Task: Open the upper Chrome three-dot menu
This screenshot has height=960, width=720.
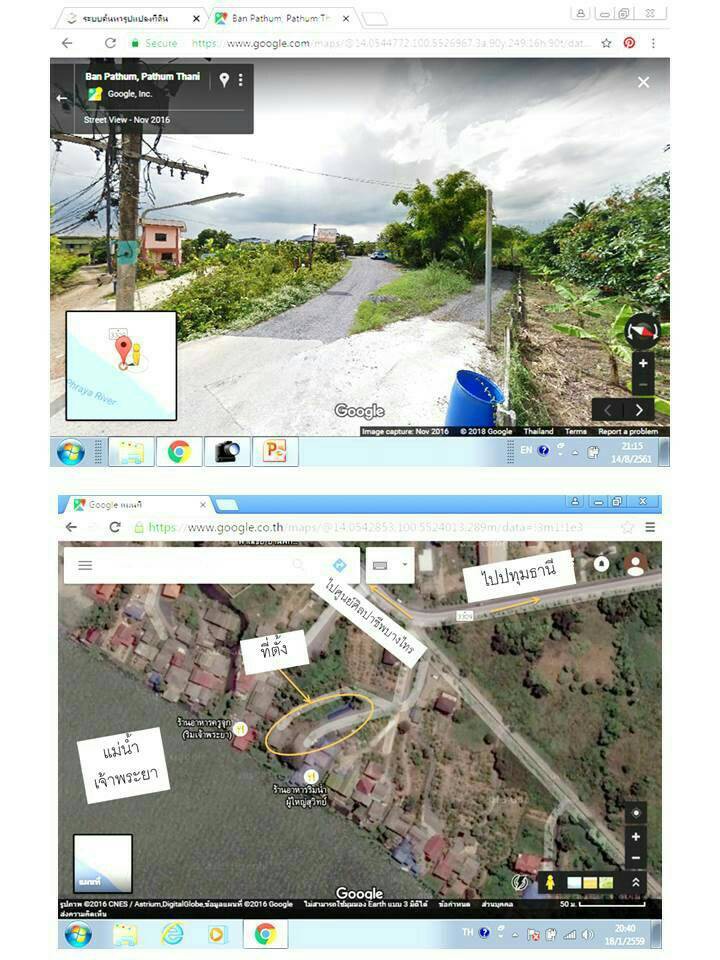Action: click(653, 43)
